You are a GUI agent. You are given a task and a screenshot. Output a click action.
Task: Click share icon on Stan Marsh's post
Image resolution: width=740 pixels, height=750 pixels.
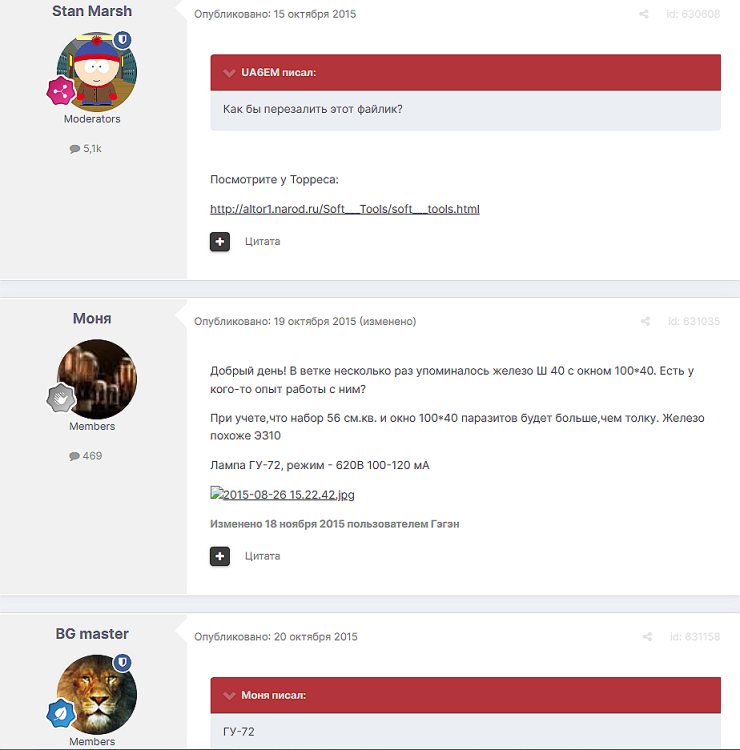644,14
